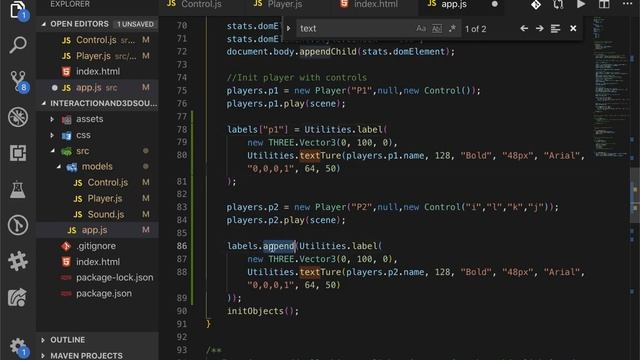Viewport: 640px width, 360px height.
Task: Click the selected word 'append' on line 86
Action: (278, 246)
